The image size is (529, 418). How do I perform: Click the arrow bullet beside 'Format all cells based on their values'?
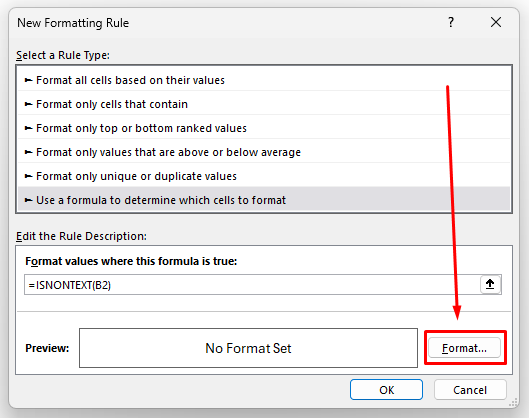(28, 80)
